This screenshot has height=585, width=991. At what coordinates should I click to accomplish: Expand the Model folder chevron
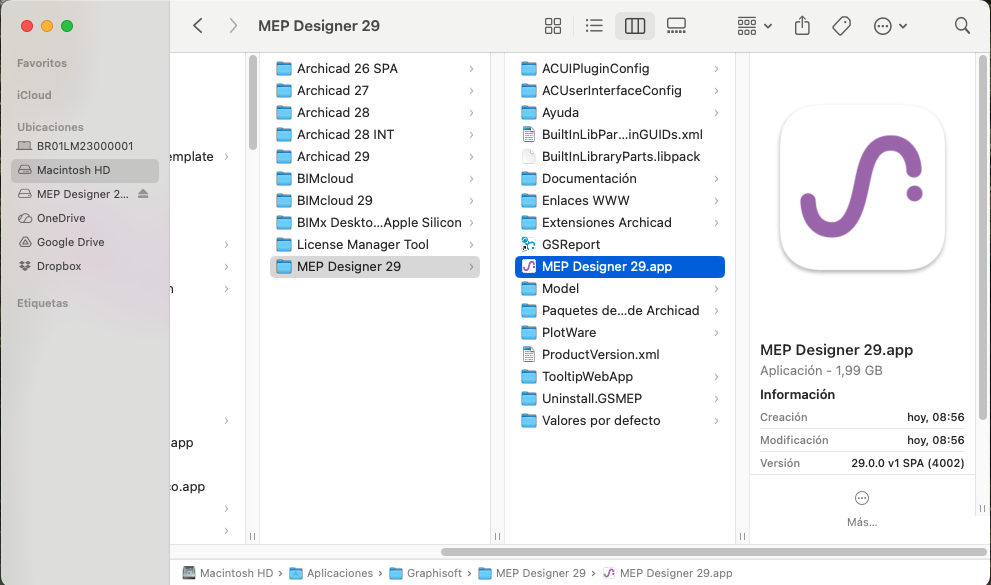point(716,289)
